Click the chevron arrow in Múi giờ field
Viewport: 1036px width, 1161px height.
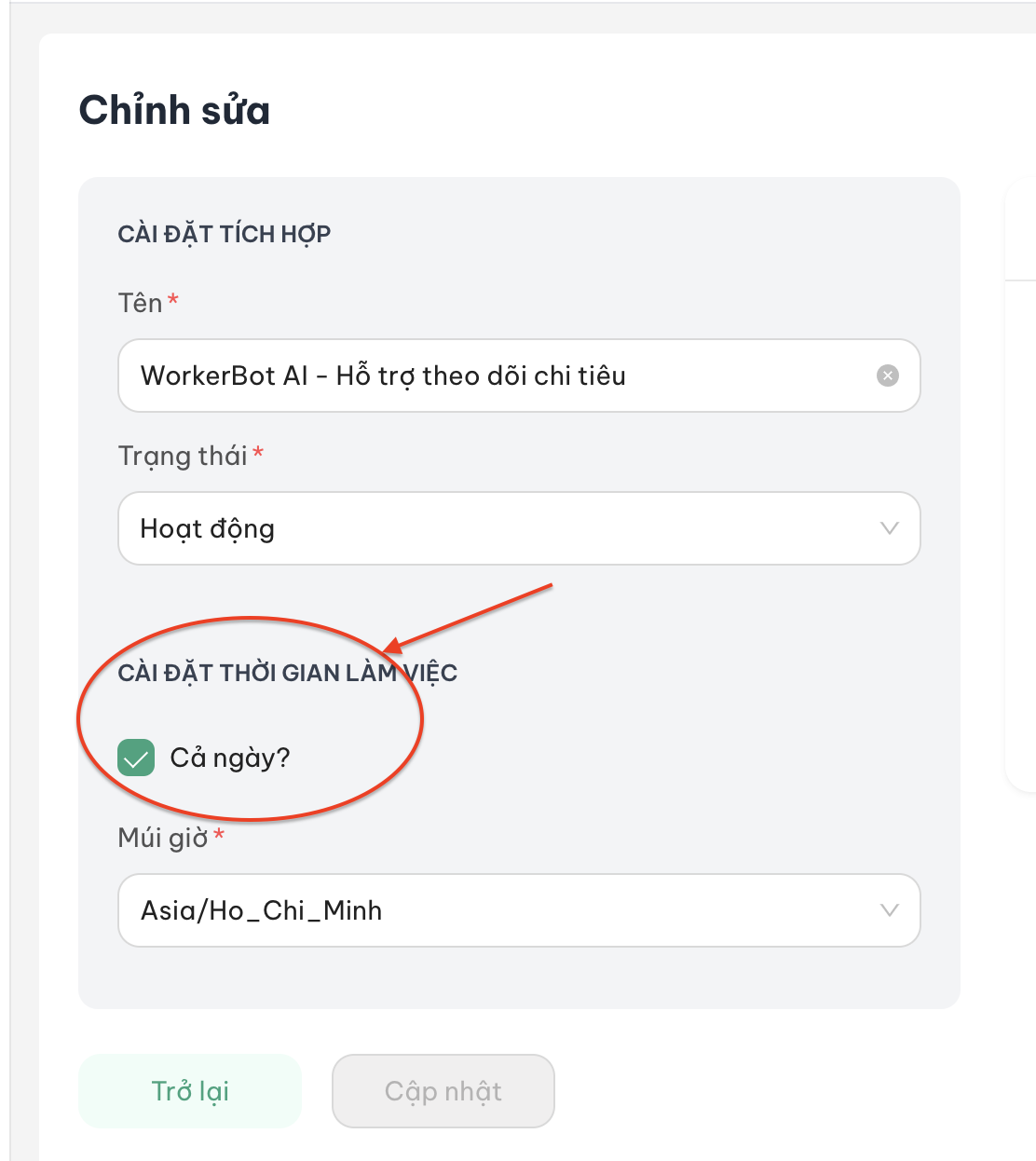(x=889, y=910)
